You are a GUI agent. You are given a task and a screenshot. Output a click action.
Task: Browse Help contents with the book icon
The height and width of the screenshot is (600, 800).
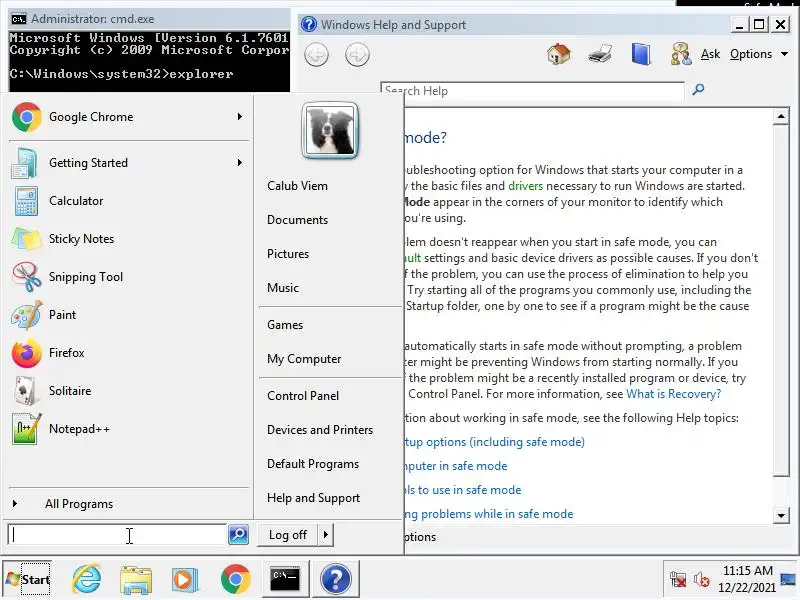[x=641, y=54]
